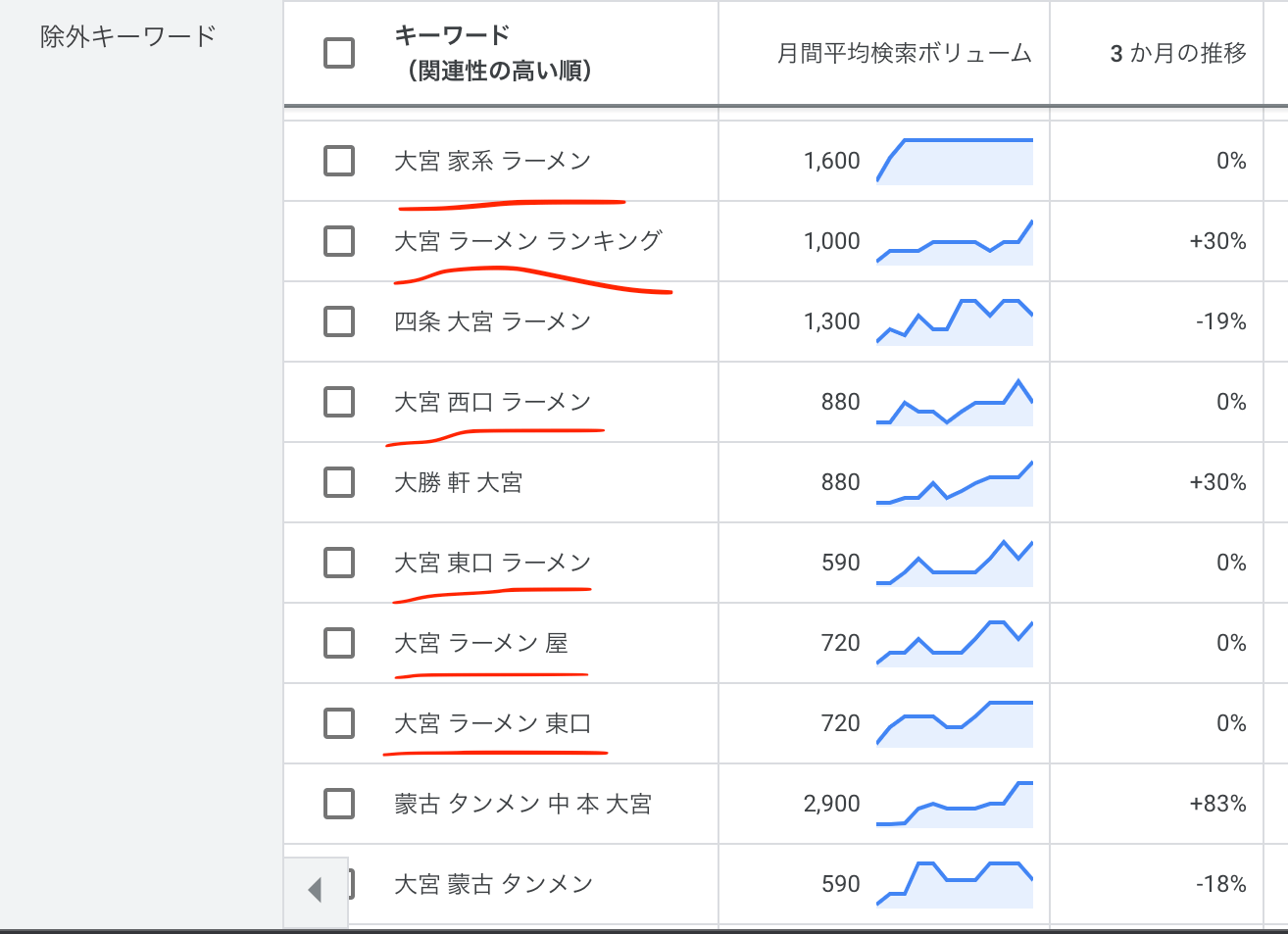Select checkbox for 大宮 ラーメン ランキング
The image size is (1288, 934).
coord(339,241)
